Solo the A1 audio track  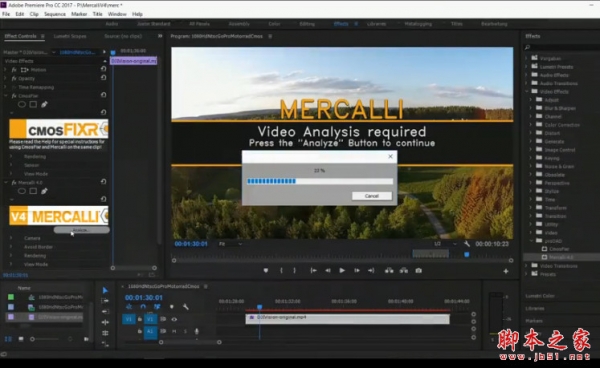click(x=186, y=331)
